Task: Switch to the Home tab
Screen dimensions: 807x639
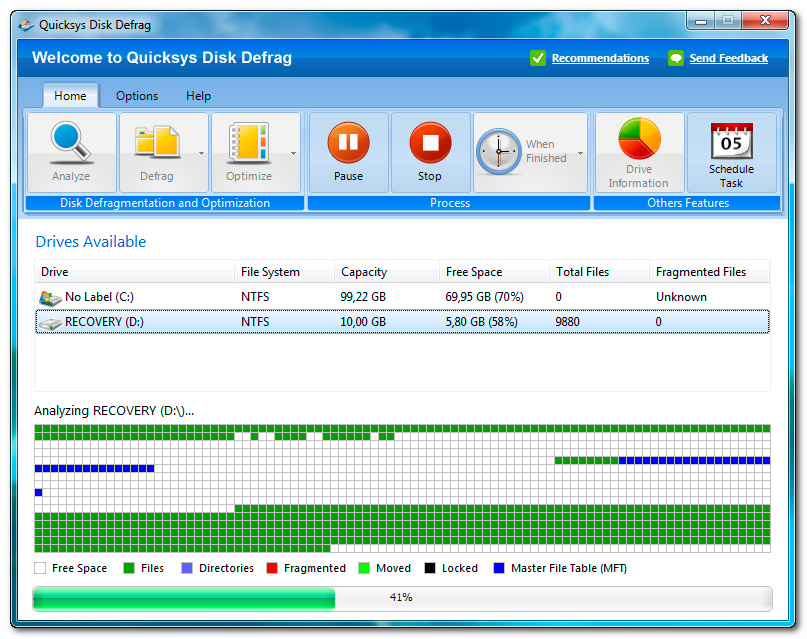Action: point(70,96)
